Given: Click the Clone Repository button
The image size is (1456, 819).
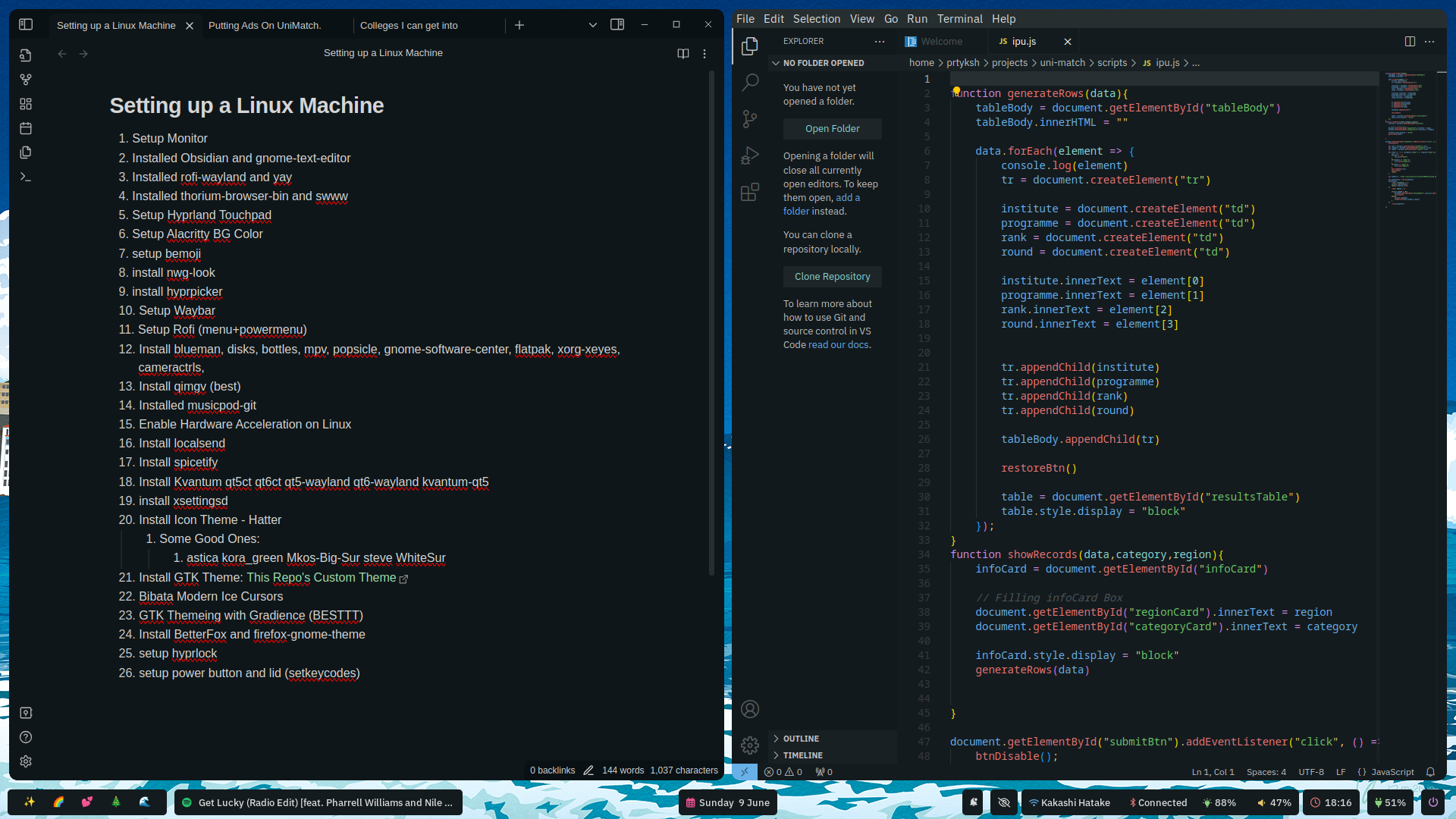Looking at the screenshot, I should point(832,277).
